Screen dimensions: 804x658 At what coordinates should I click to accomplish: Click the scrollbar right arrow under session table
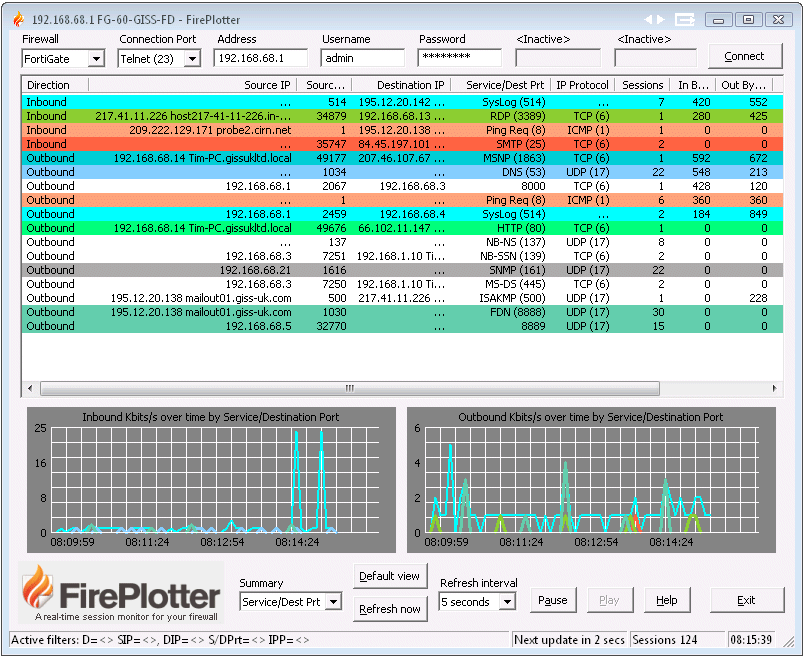pos(774,388)
